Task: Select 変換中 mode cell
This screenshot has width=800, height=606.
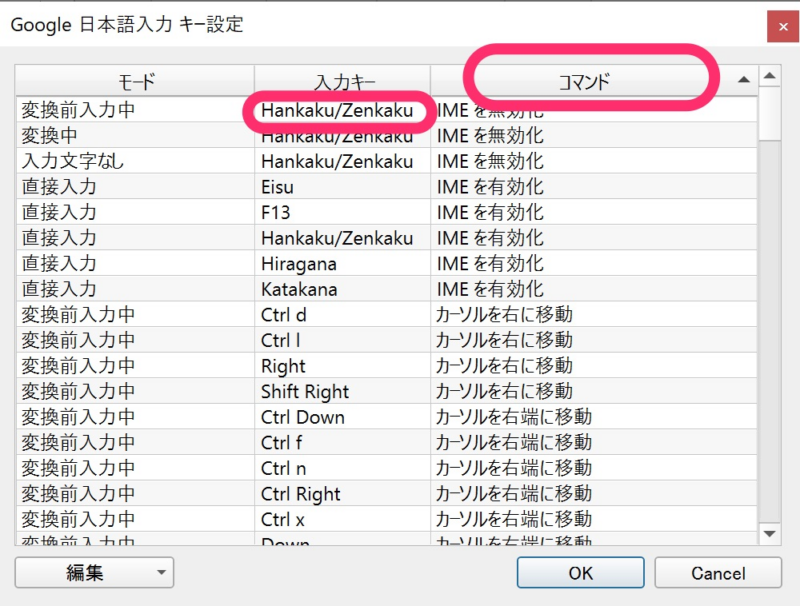Action: 135,136
